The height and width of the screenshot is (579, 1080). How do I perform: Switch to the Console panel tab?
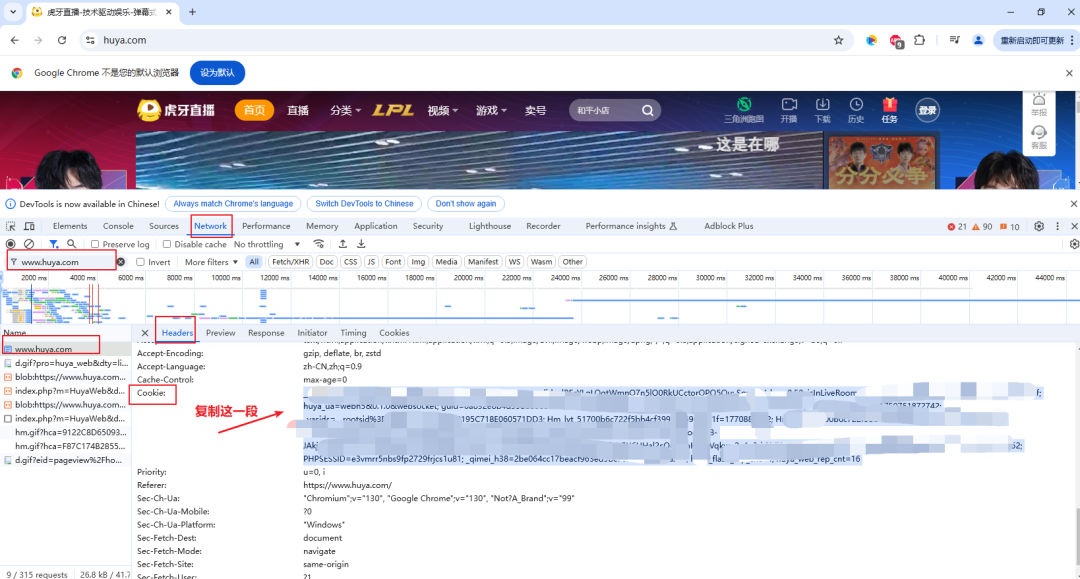pos(118,226)
